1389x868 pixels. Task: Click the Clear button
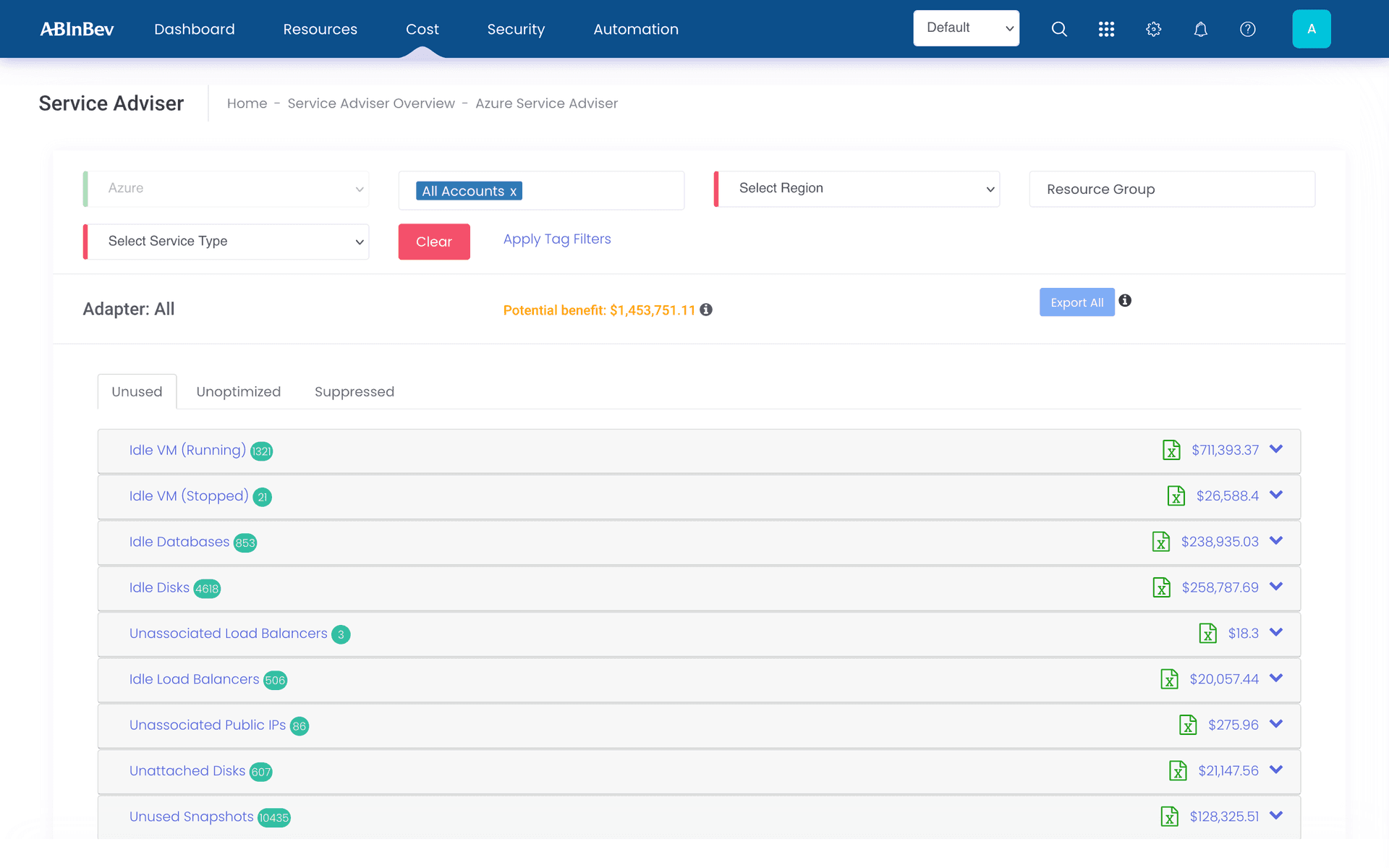[x=433, y=242]
